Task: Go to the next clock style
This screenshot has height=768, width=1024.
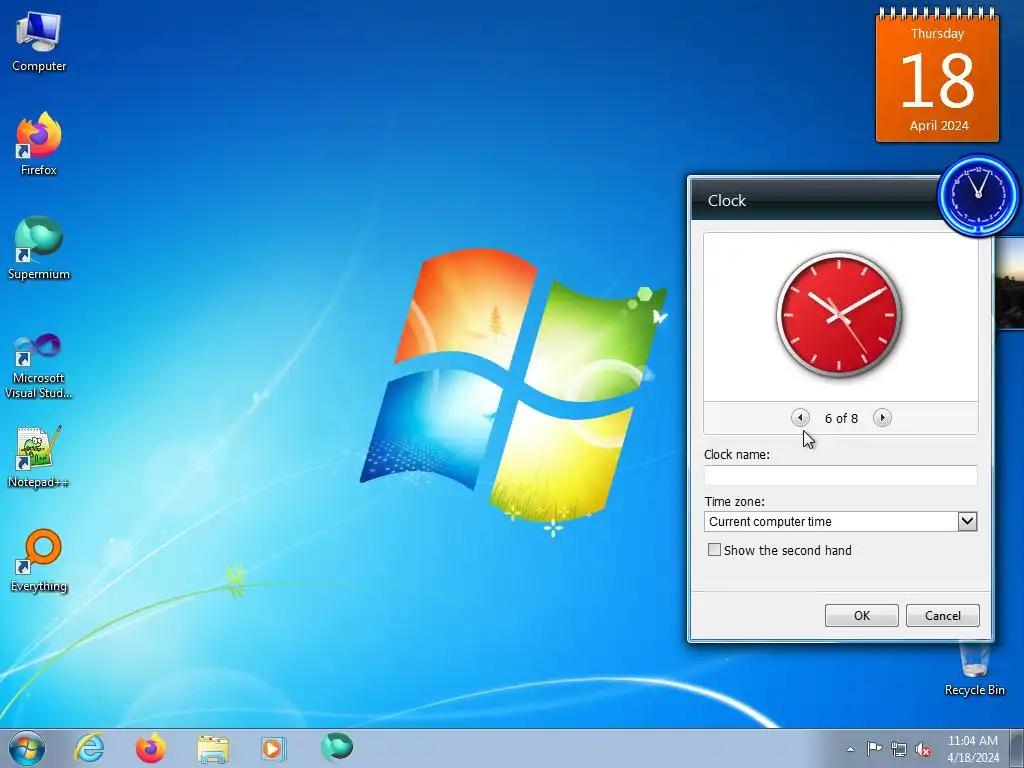Action: (x=882, y=417)
